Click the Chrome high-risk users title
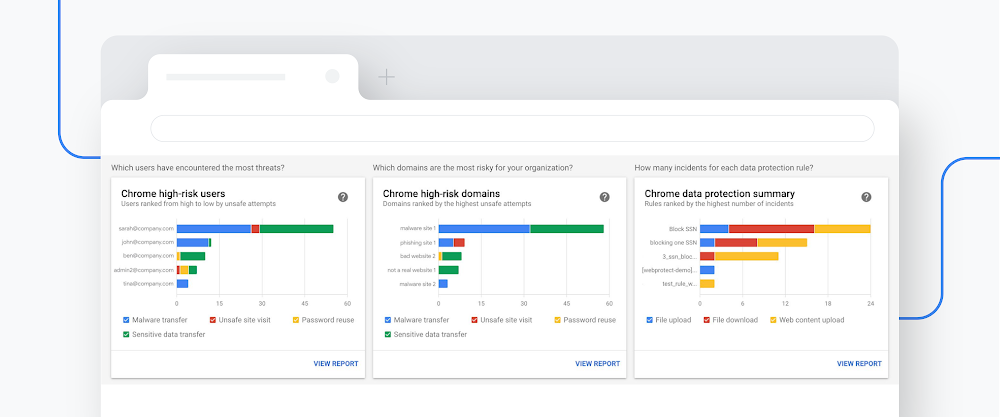The width and height of the screenshot is (1000, 417). pyautogui.click(x=173, y=193)
